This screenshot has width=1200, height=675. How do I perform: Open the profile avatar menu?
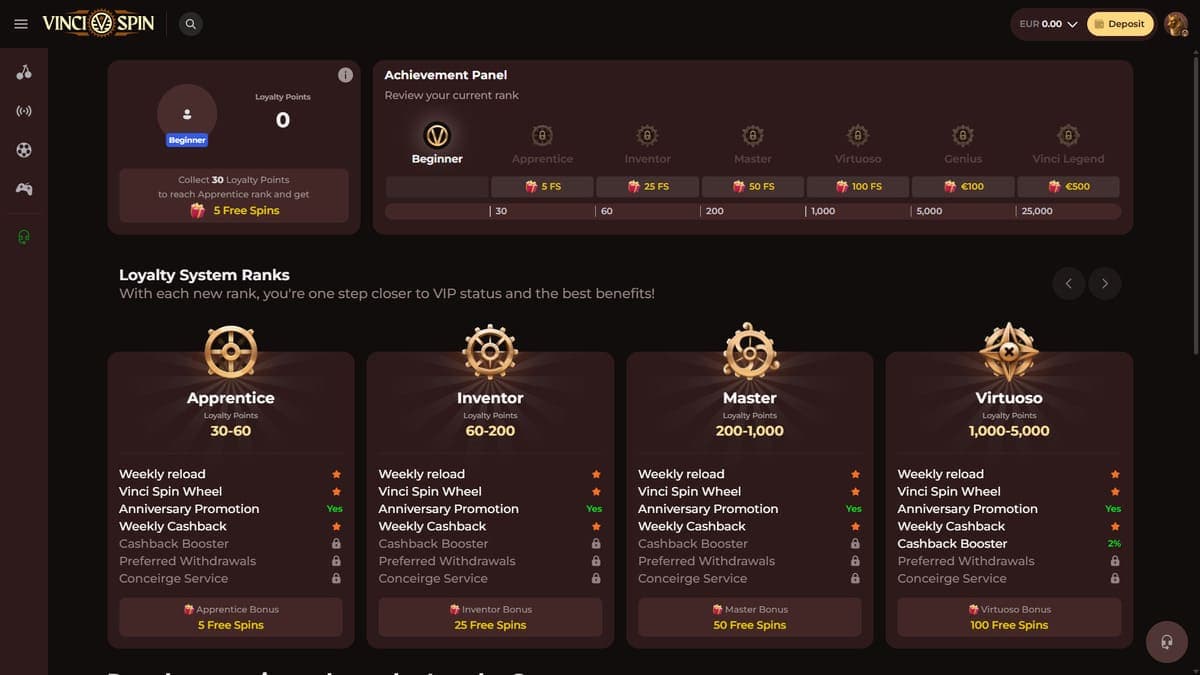tap(1176, 24)
